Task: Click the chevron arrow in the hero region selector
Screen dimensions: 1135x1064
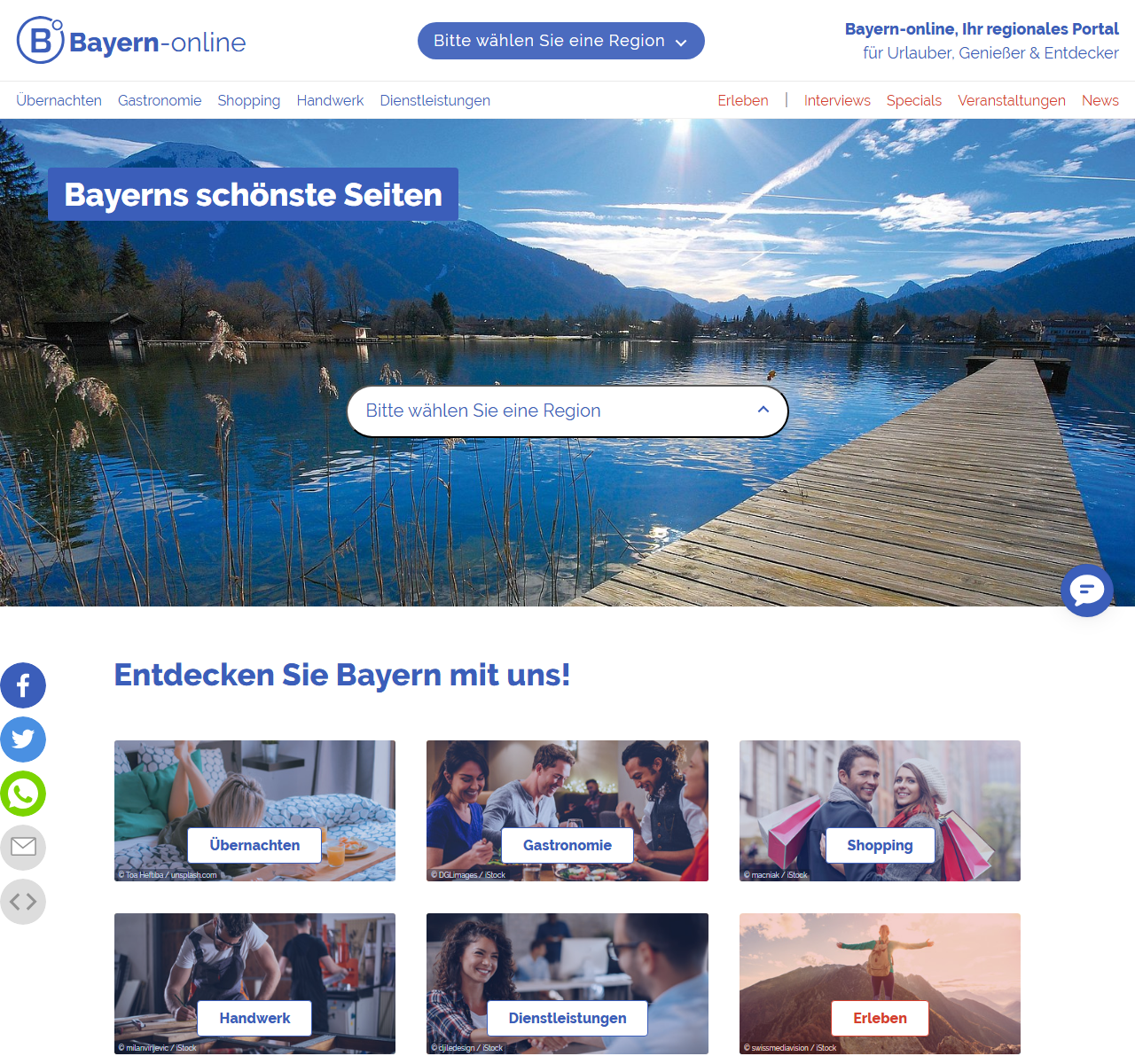Action: pos(763,410)
